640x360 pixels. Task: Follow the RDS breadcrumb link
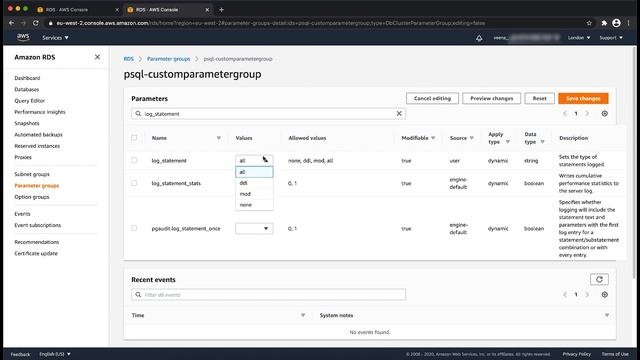129,59
